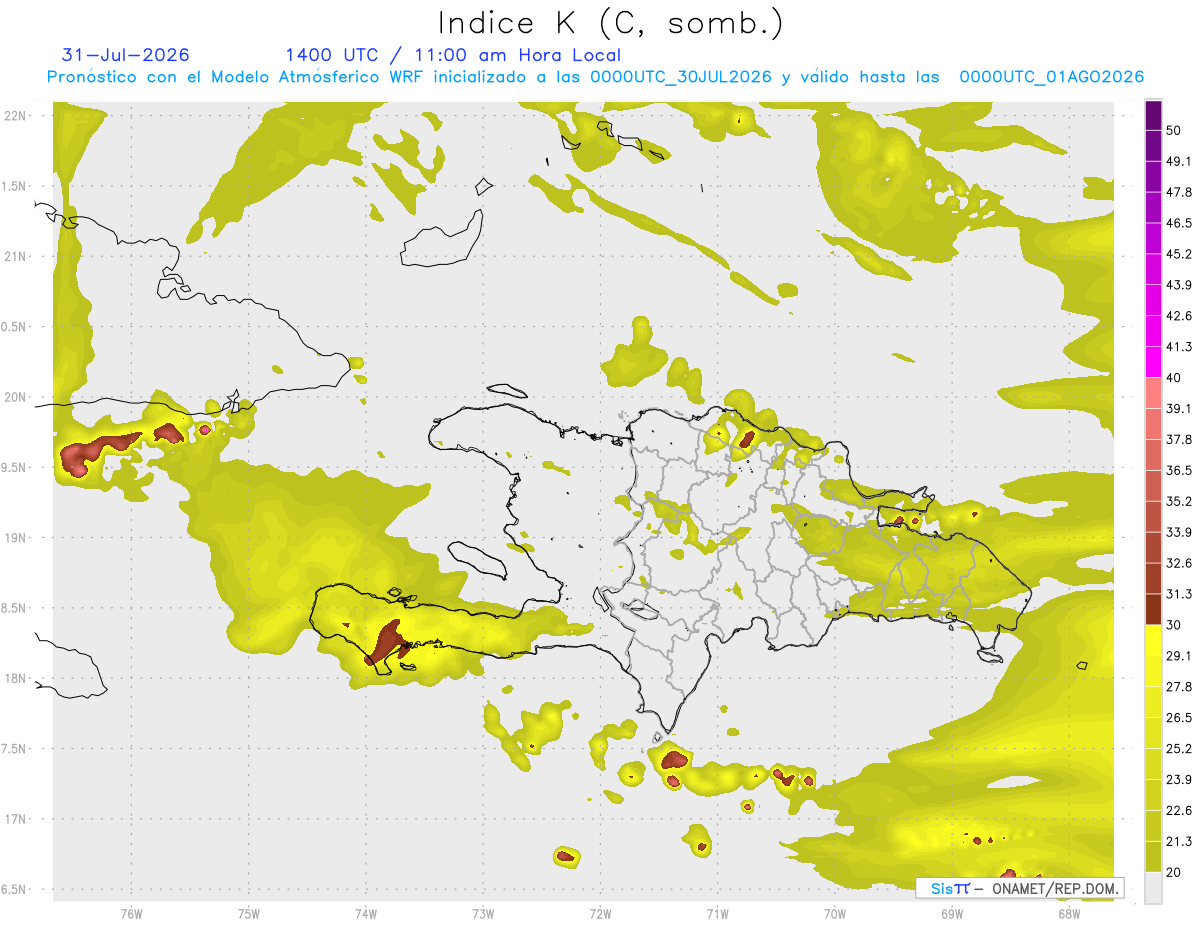The height and width of the screenshot is (927, 1200).
Task: Click the dark purple color bar segment above 50
Action: pyautogui.click(x=1153, y=116)
